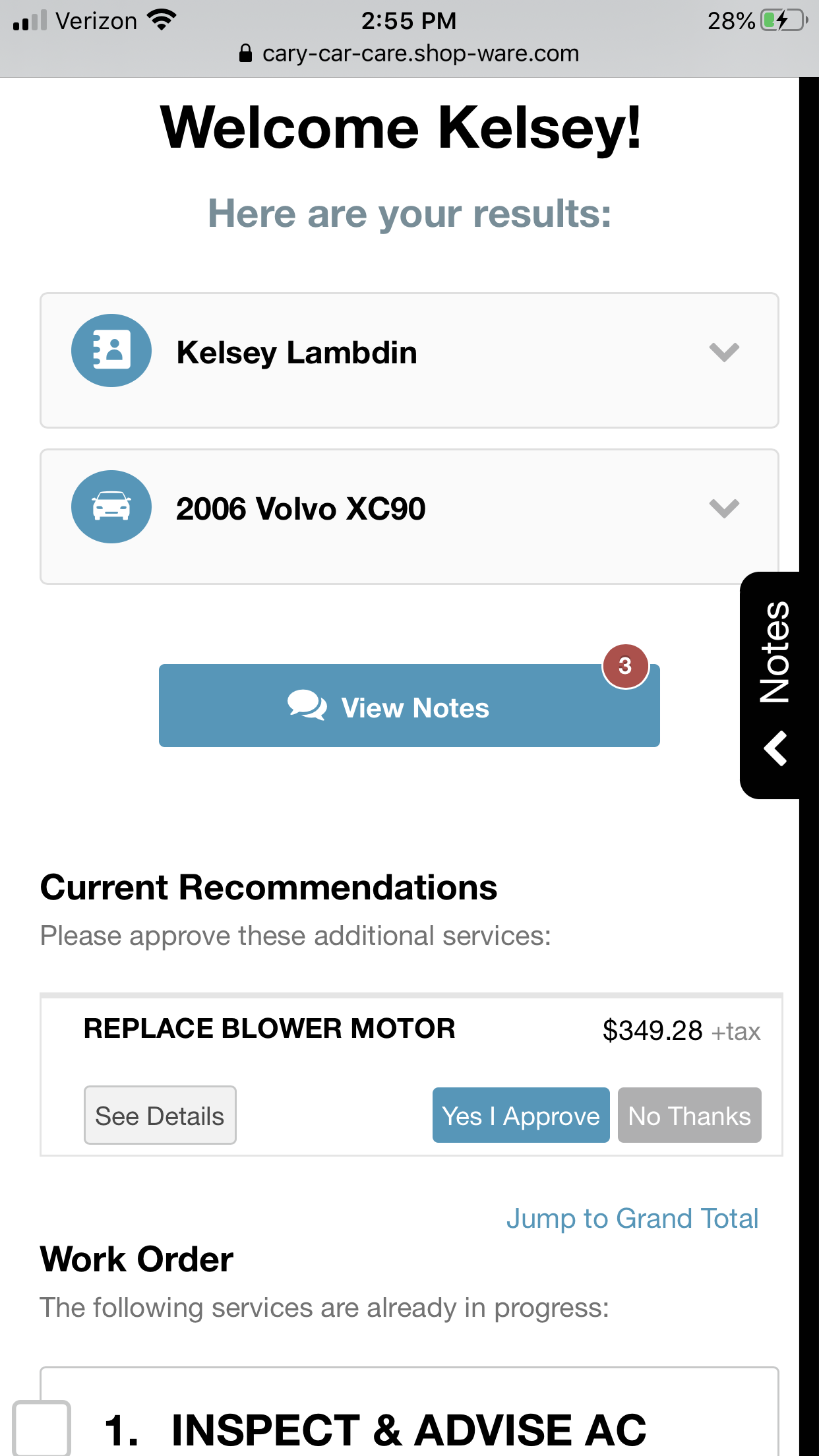Decline with No Thanks button
Screen dimensions: 819x1456
(x=689, y=1115)
